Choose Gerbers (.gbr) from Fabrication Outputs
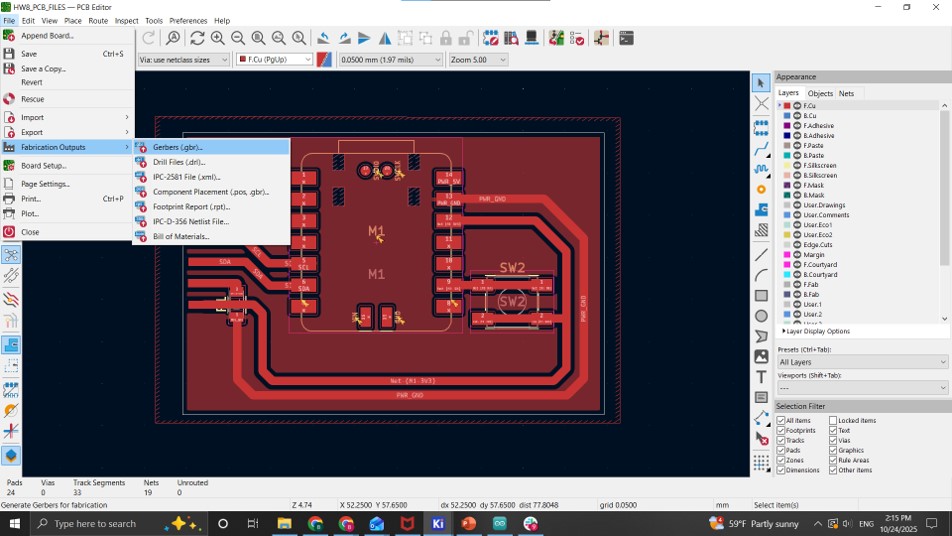The height and width of the screenshot is (536, 952). pos(211,147)
